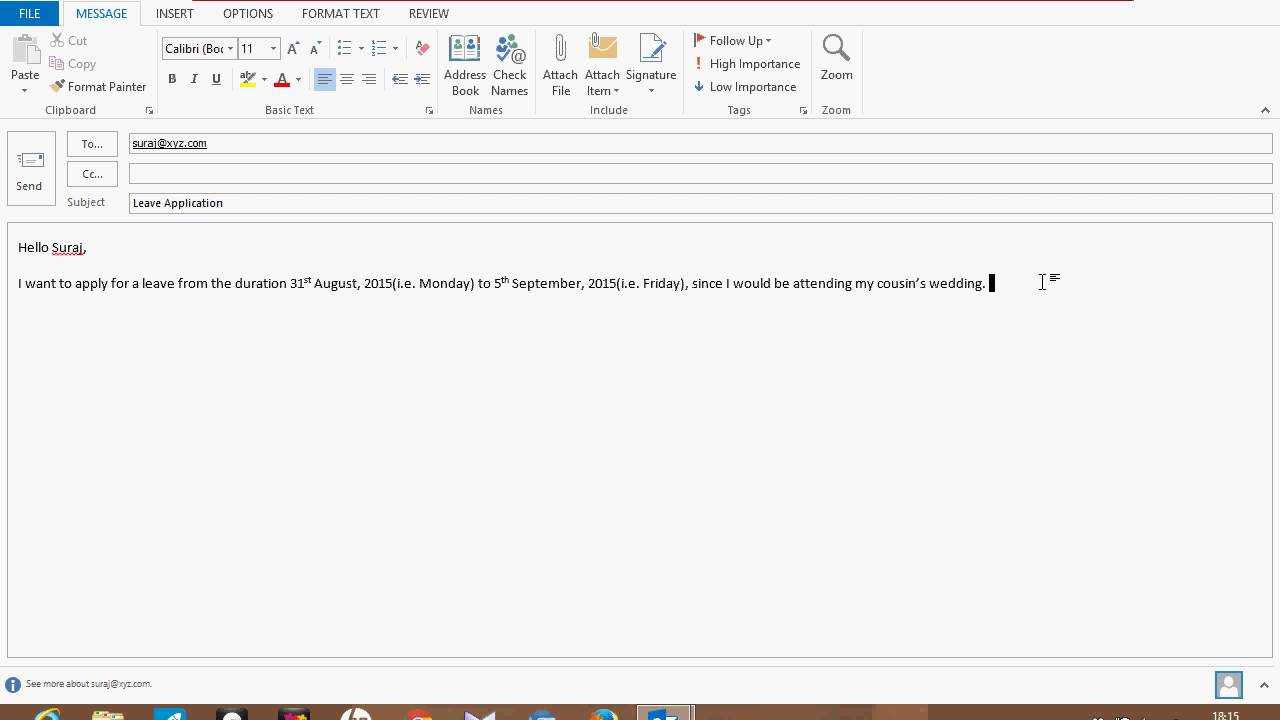Open the font color dropdown arrow
This screenshot has height=720, width=1280.
(x=296, y=79)
